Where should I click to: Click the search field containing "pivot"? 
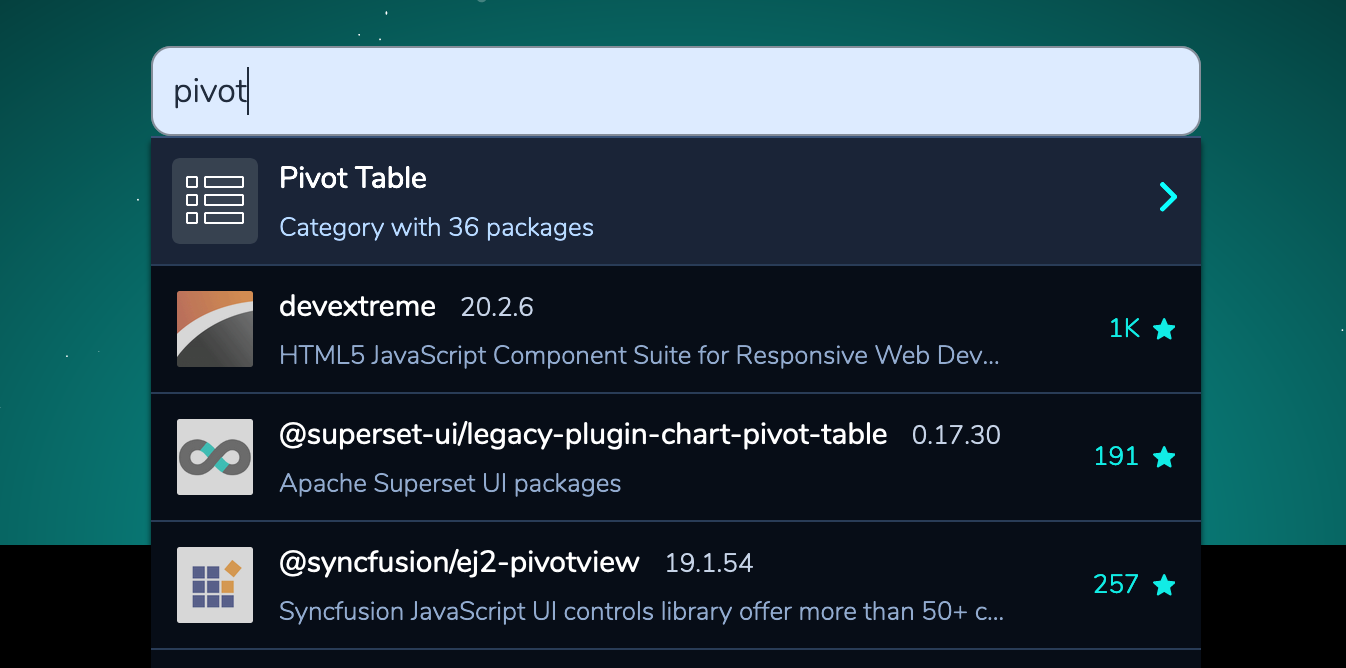pyautogui.click(x=675, y=91)
